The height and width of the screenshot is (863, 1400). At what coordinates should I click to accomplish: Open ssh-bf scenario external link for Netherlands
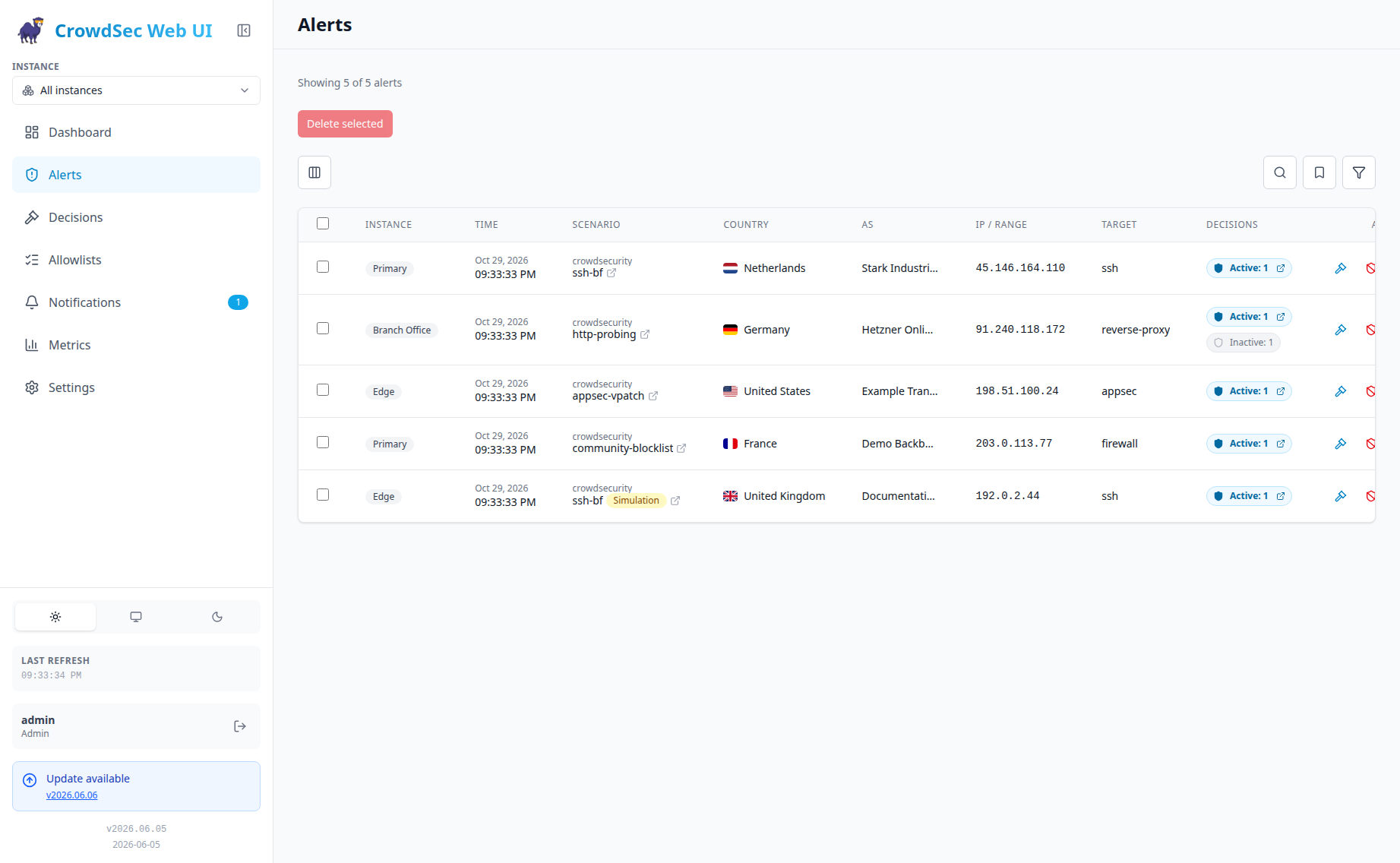coord(612,273)
